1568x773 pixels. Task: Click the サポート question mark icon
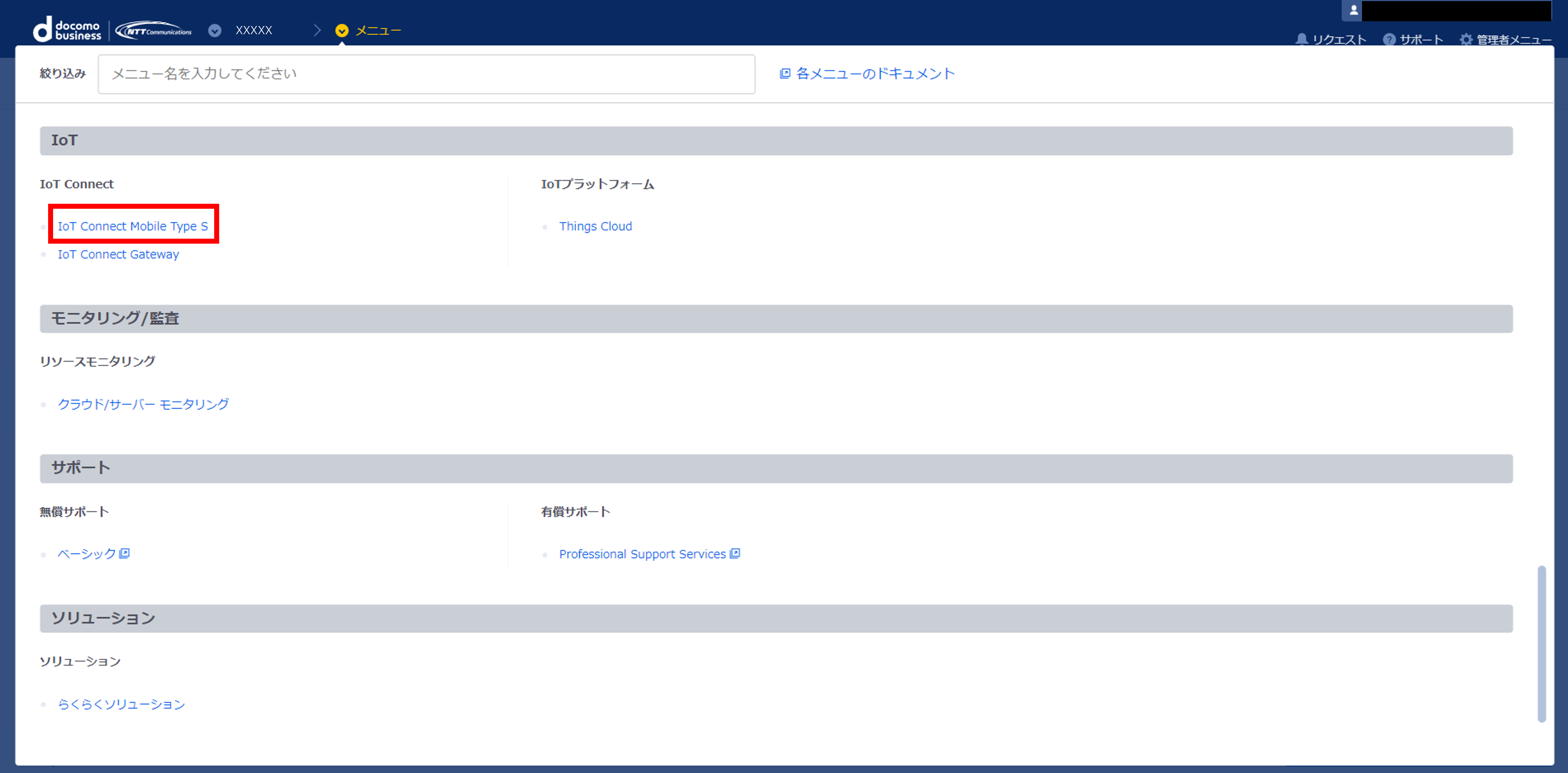1390,40
